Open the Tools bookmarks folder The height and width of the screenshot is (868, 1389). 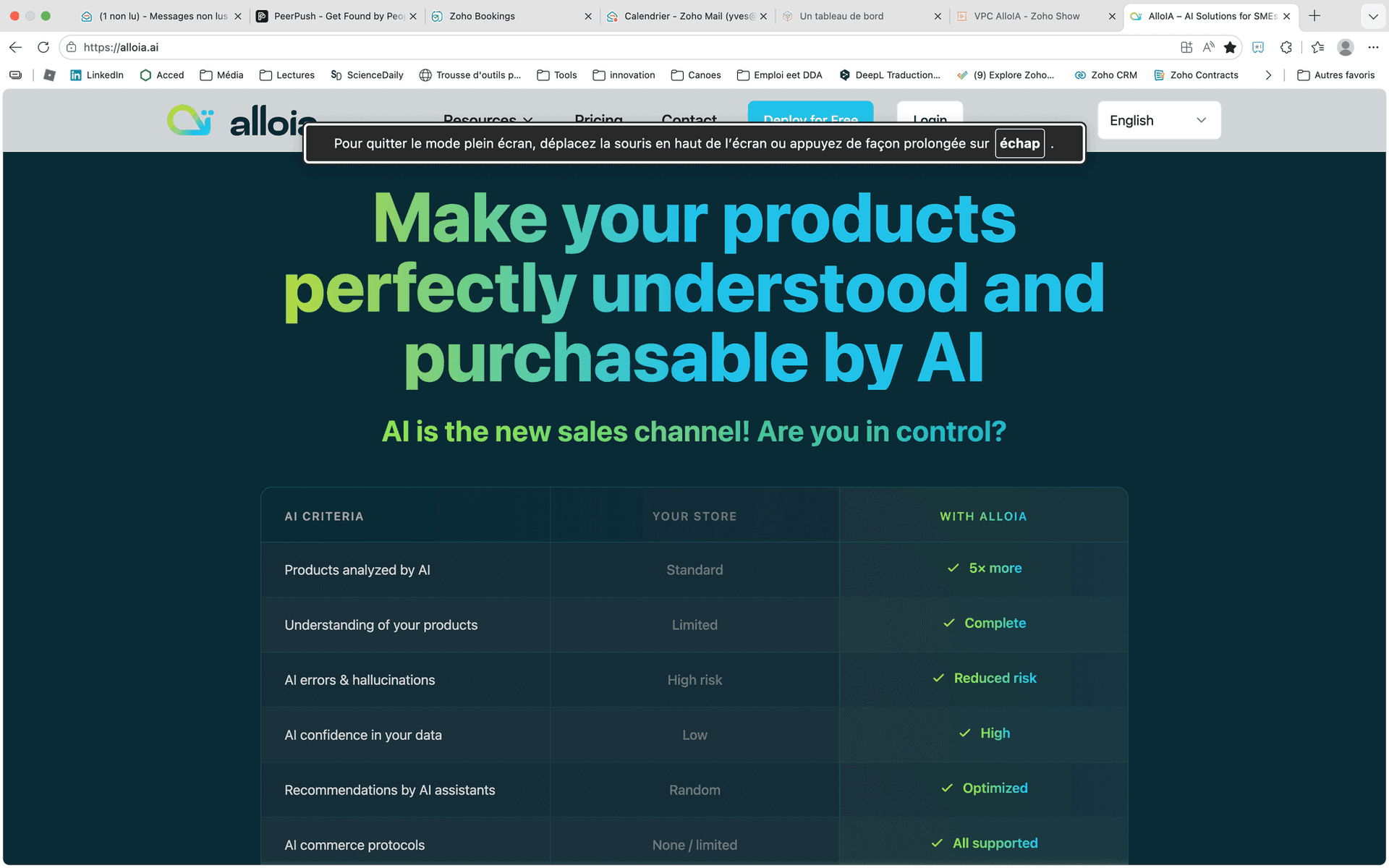[x=557, y=75]
